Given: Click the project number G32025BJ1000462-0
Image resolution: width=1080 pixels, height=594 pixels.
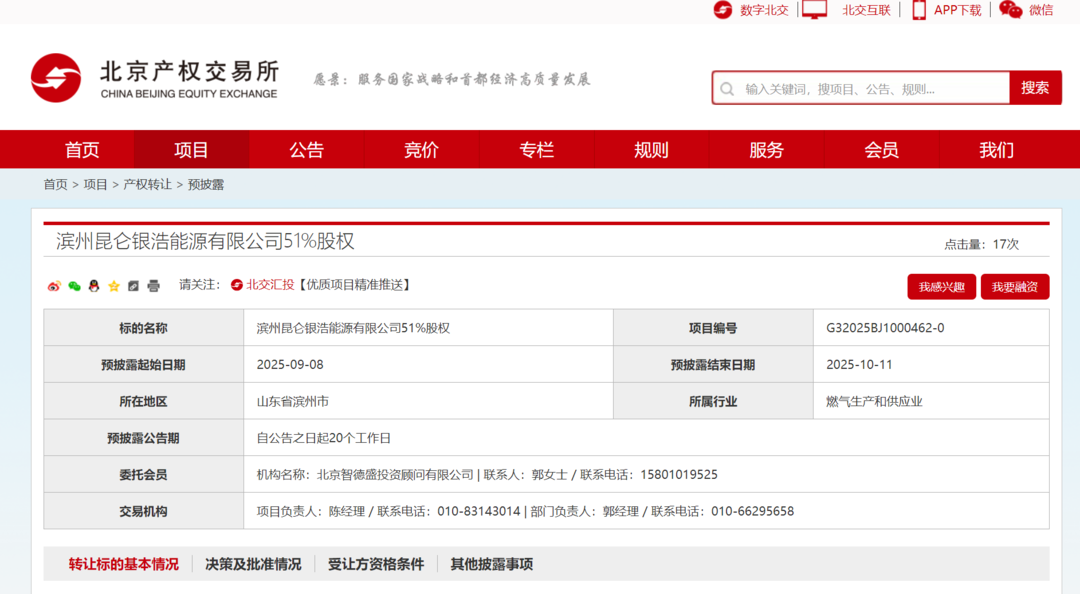Looking at the screenshot, I should point(885,328).
